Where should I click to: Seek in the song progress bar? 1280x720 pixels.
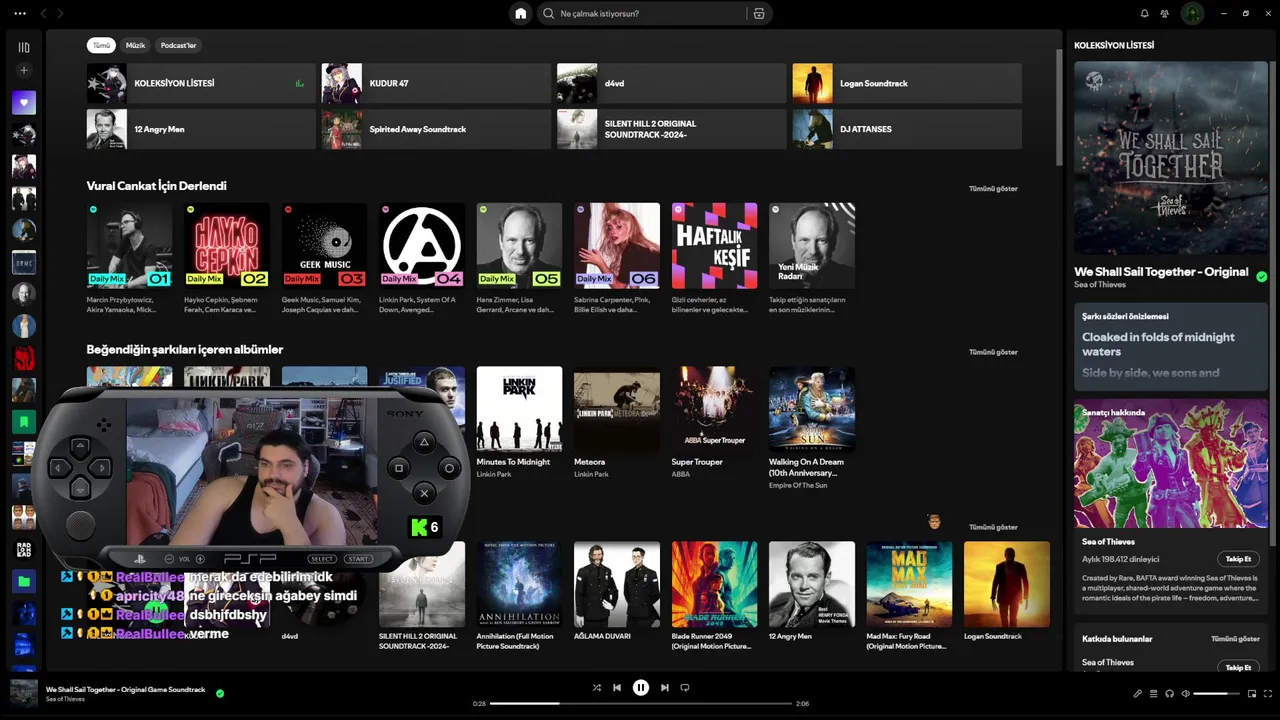point(641,703)
